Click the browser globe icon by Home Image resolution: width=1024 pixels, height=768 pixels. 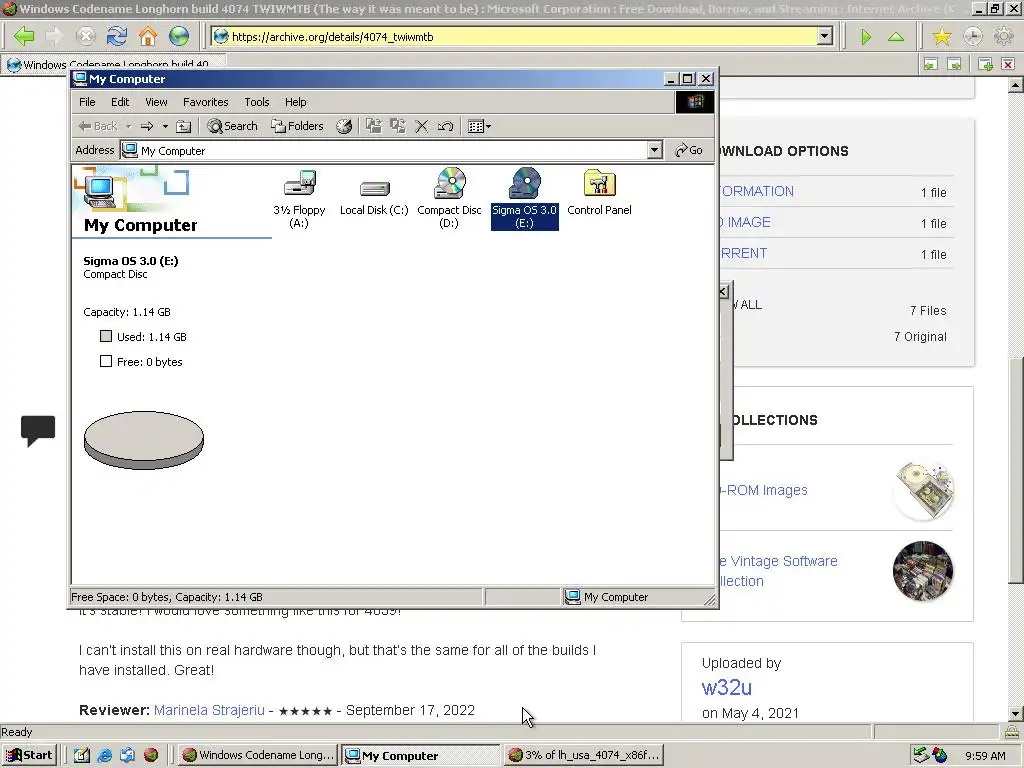179,36
